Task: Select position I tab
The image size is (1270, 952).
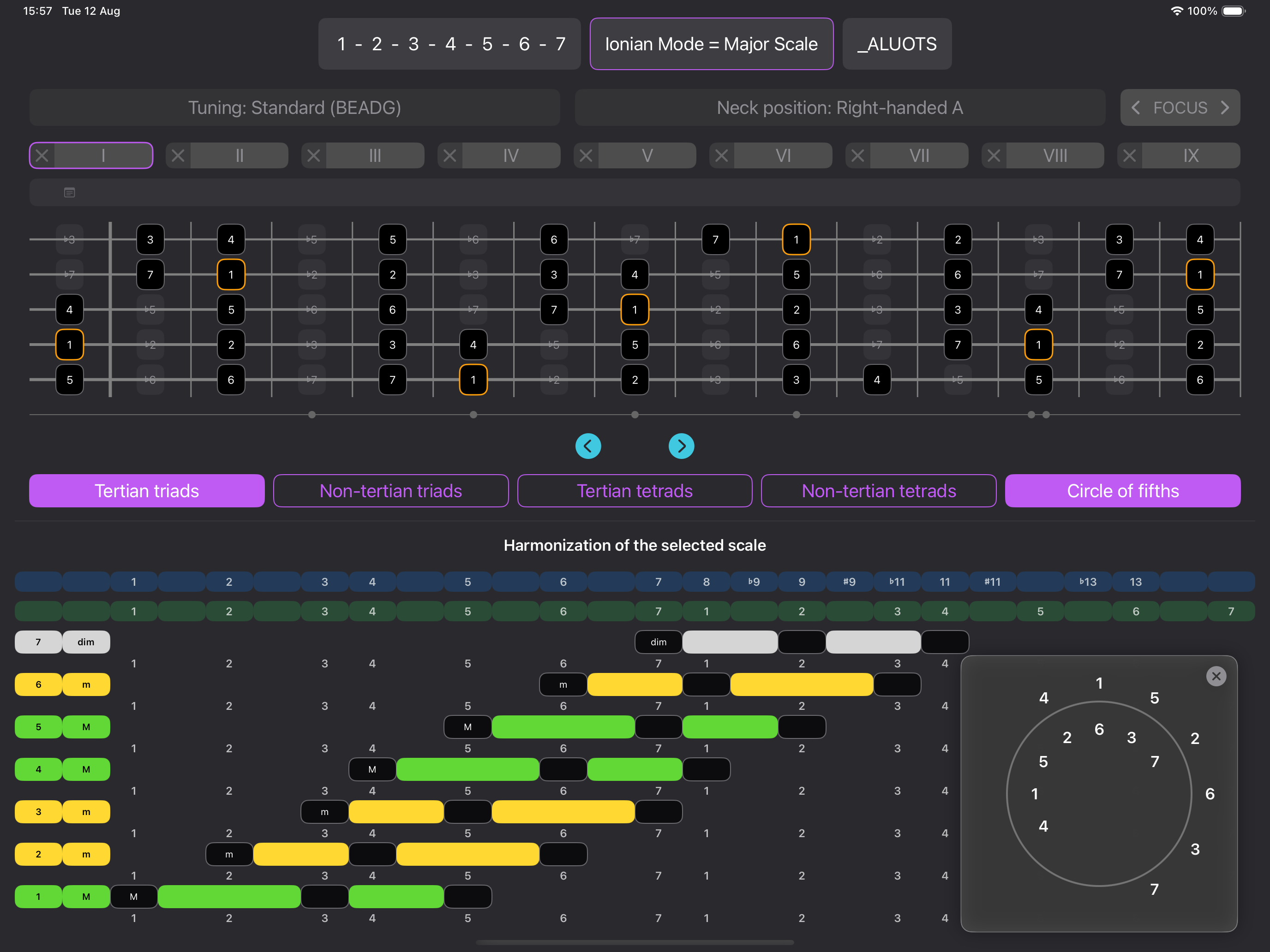Action: click(x=103, y=155)
